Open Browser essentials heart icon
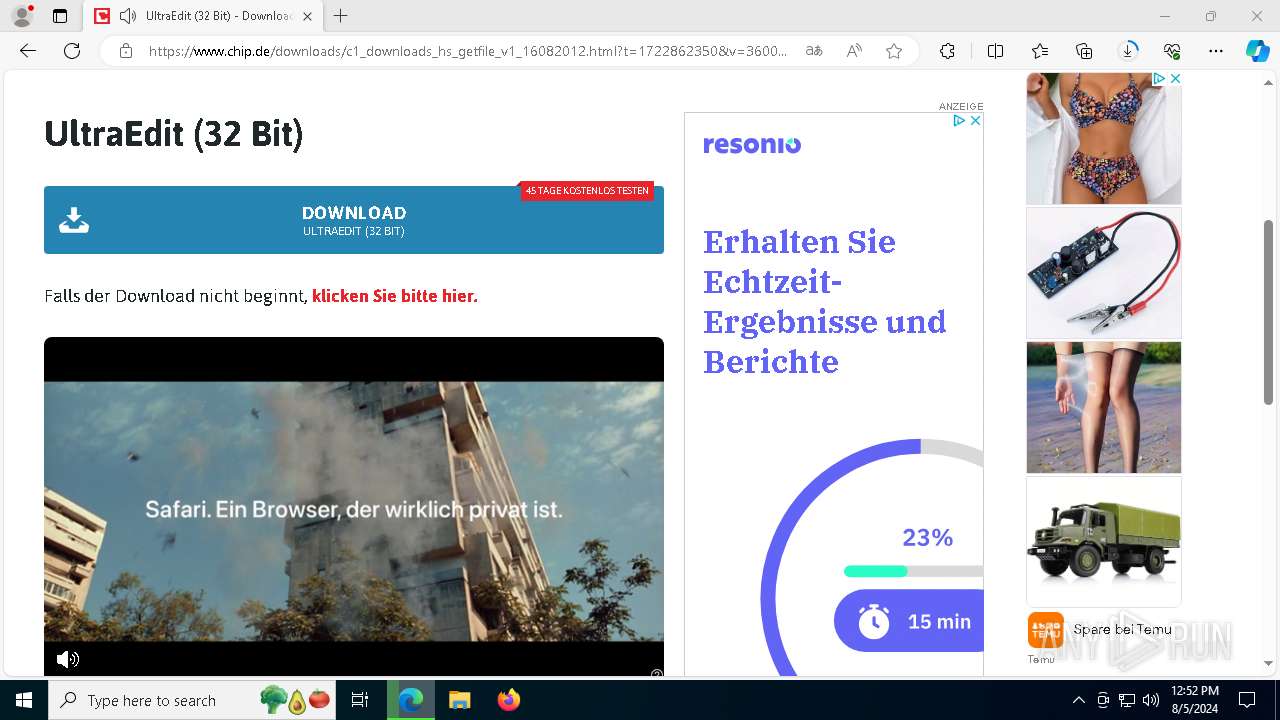Viewport: 1280px width, 720px height. 1172,51
